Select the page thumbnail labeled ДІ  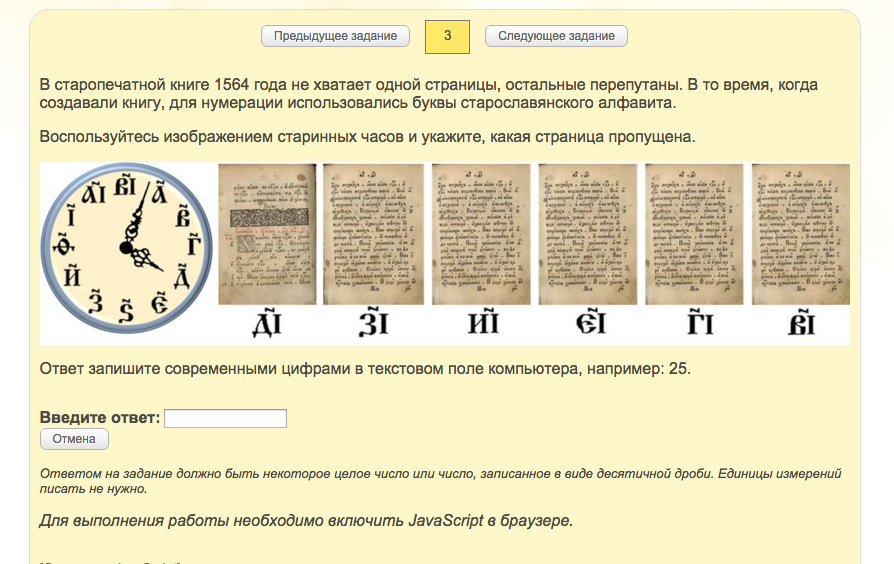[267, 234]
